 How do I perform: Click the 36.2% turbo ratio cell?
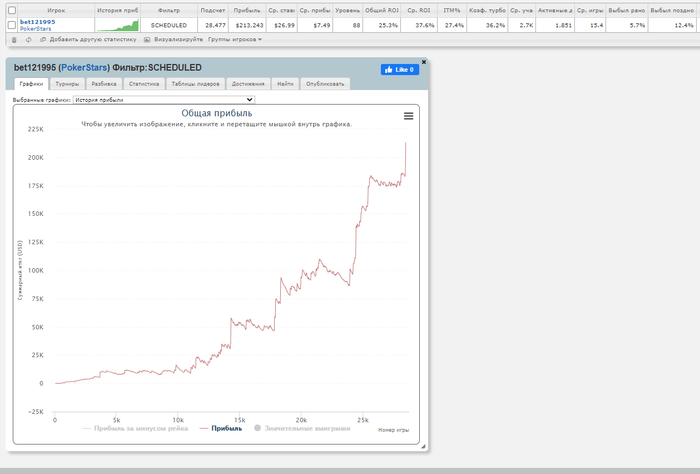click(x=488, y=25)
